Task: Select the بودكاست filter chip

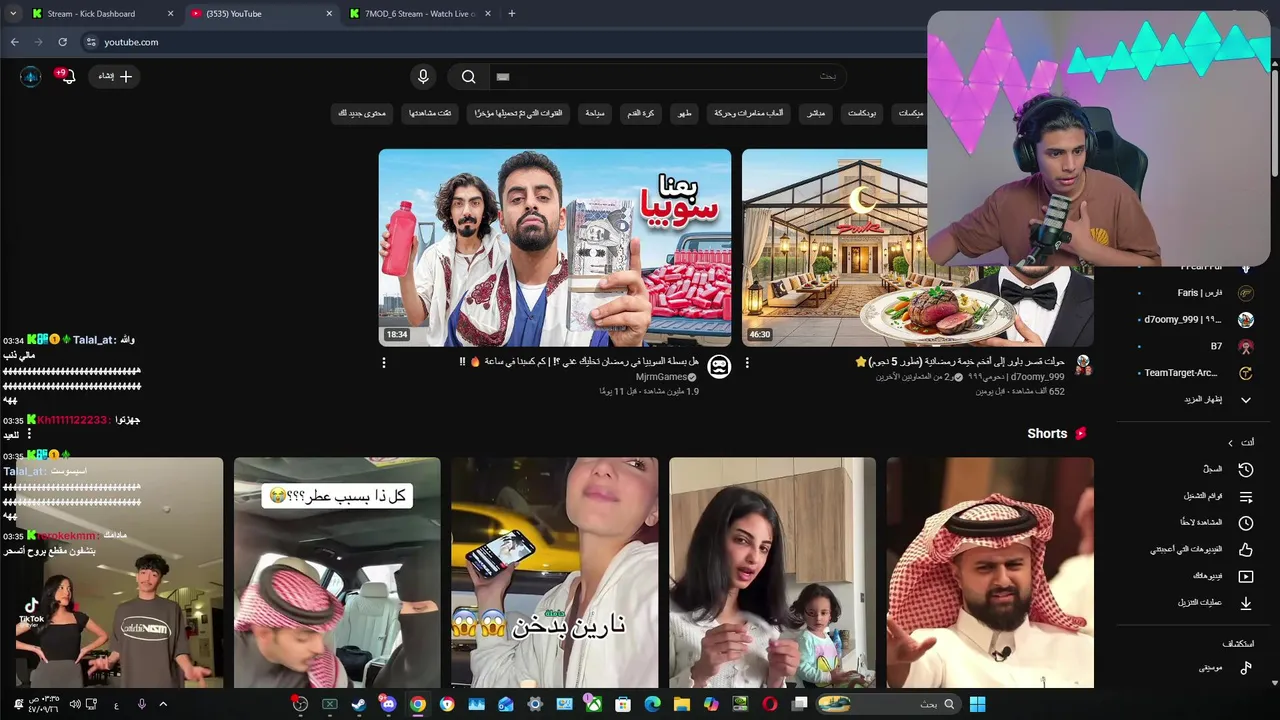Action: (x=862, y=113)
